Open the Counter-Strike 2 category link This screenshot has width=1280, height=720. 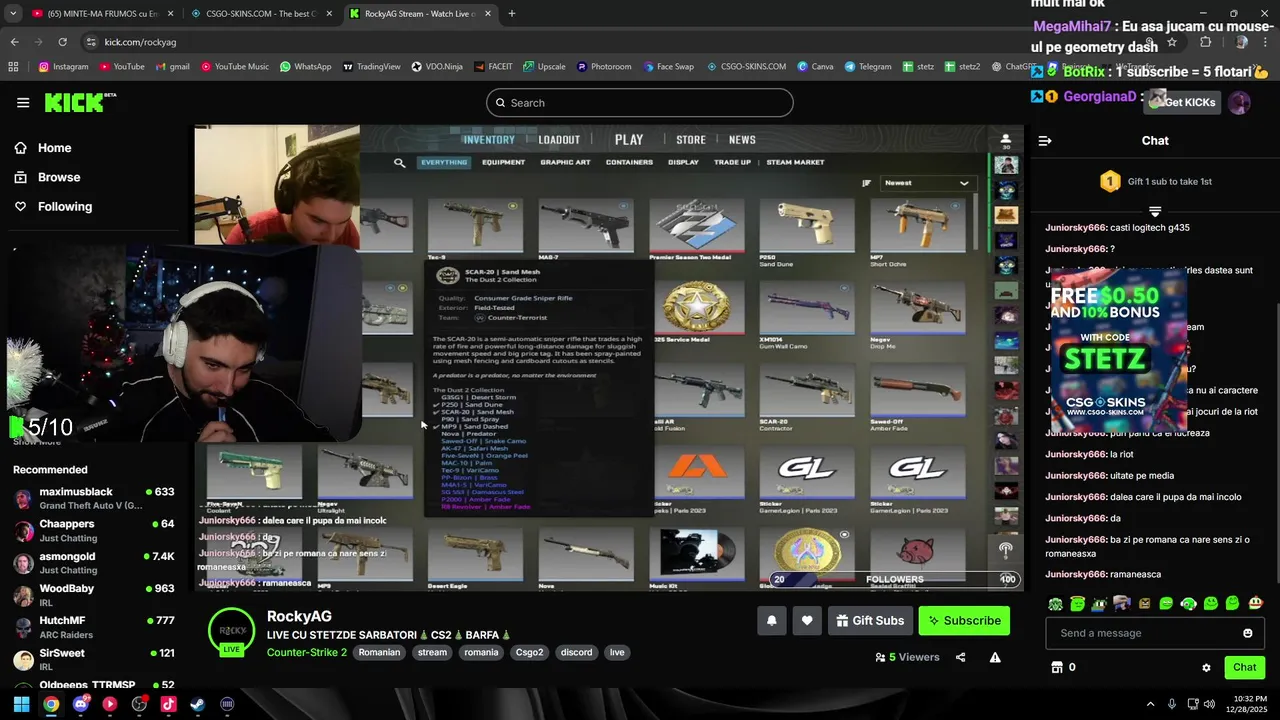pyautogui.click(x=307, y=652)
